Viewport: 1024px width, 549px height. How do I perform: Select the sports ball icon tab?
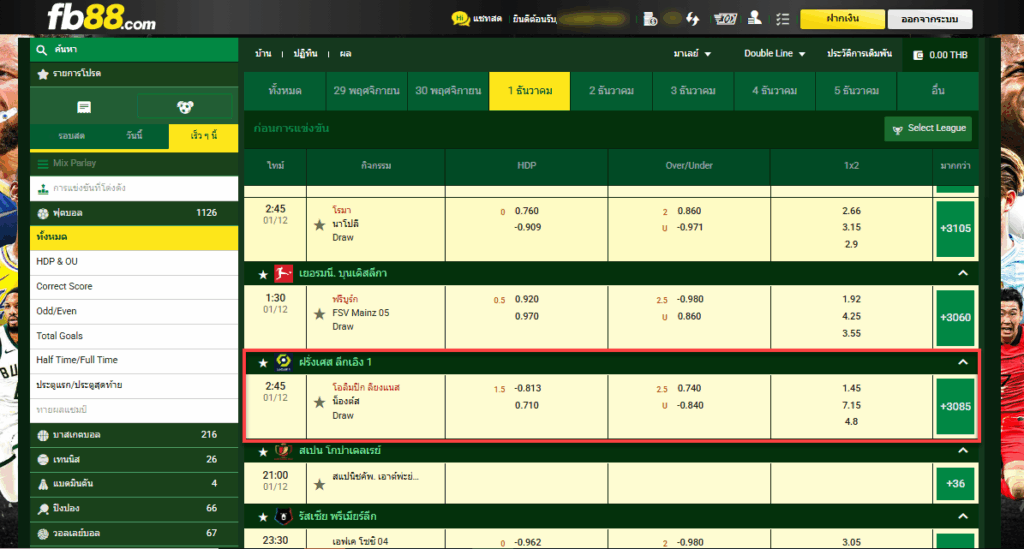[x=185, y=107]
